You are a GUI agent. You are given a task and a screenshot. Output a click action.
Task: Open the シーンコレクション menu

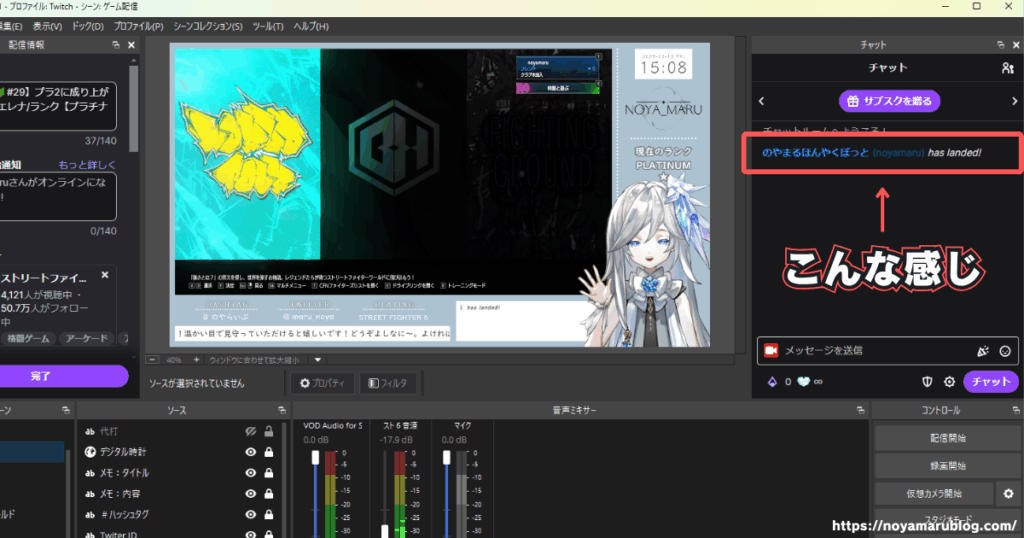[x=209, y=26]
